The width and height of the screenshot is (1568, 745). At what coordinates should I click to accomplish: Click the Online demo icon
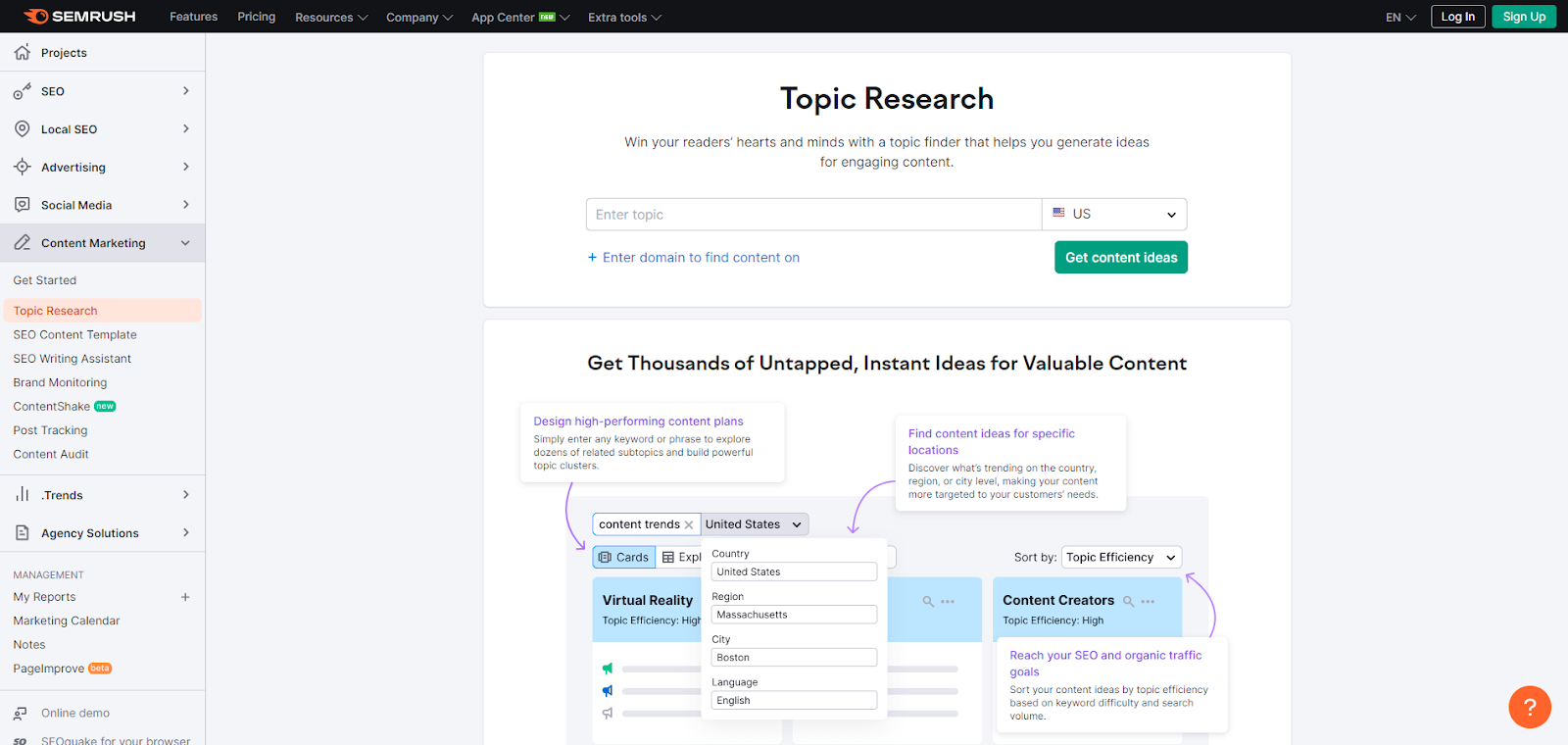pyautogui.click(x=21, y=713)
